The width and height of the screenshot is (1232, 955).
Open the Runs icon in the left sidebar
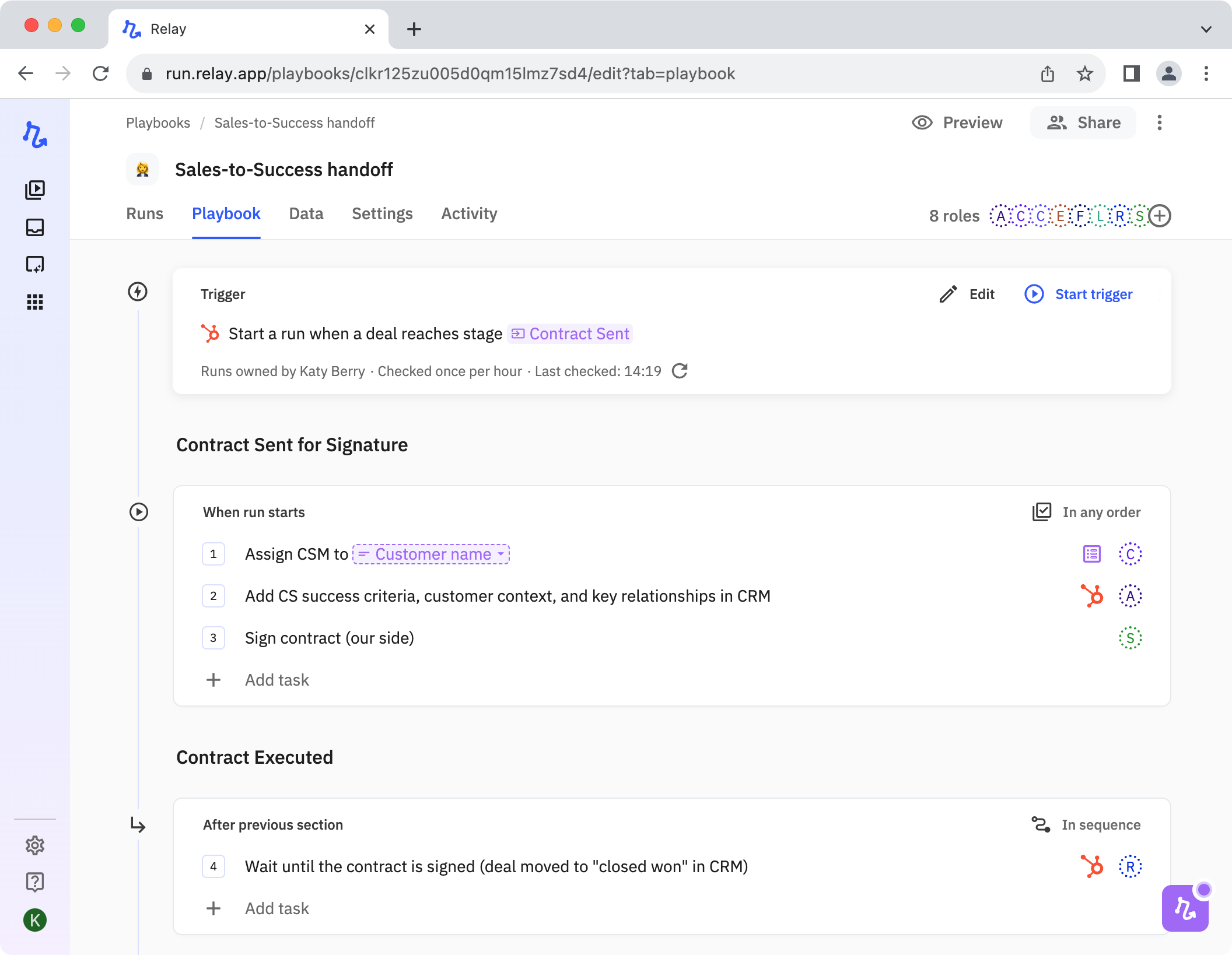click(x=35, y=189)
